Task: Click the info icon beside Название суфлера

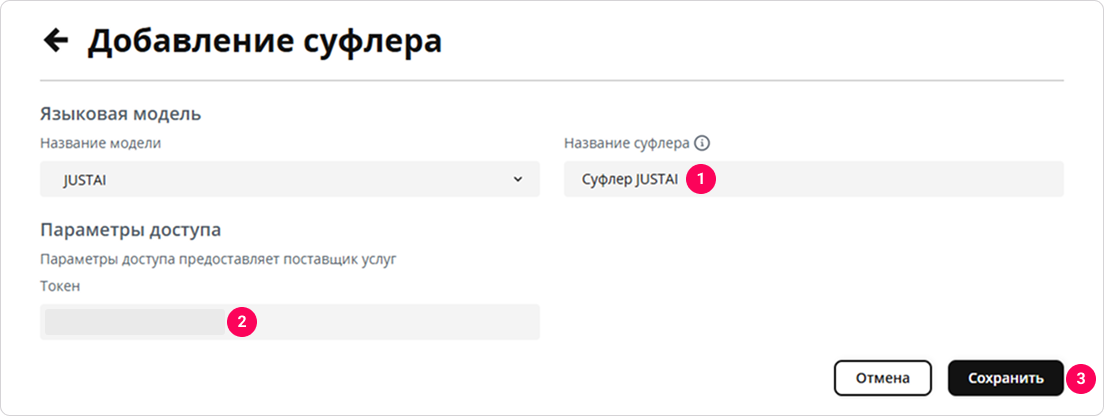Action: (x=701, y=144)
